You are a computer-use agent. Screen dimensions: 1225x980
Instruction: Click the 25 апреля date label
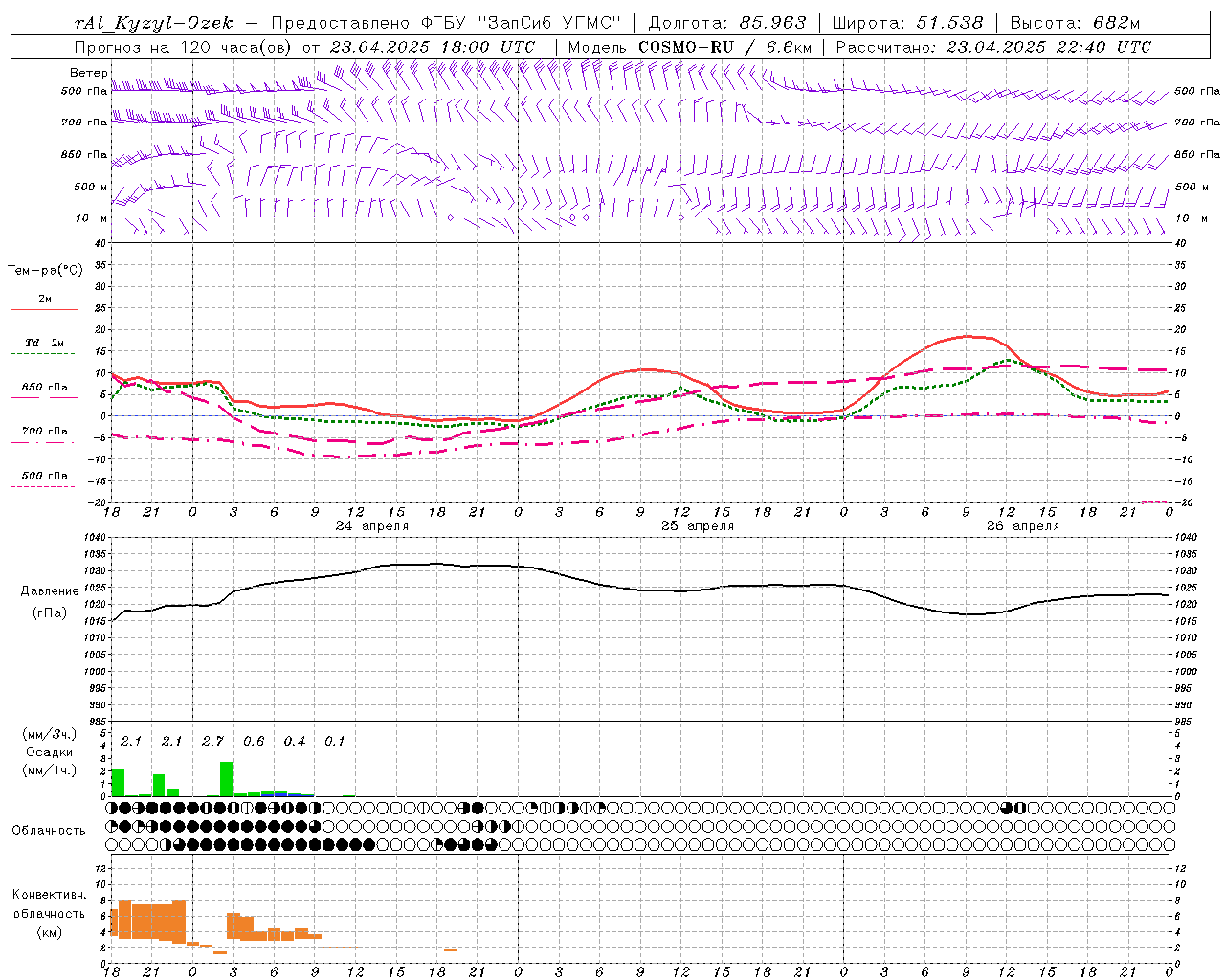pyautogui.click(x=698, y=526)
